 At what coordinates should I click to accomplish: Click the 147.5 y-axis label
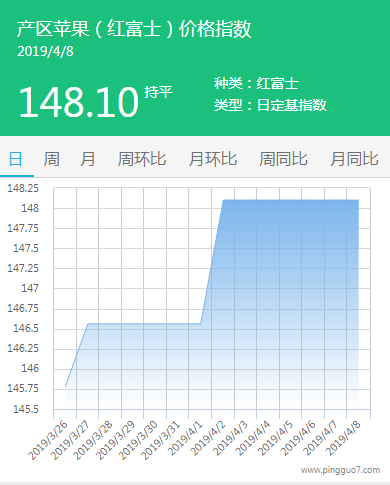tap(26, 248)
